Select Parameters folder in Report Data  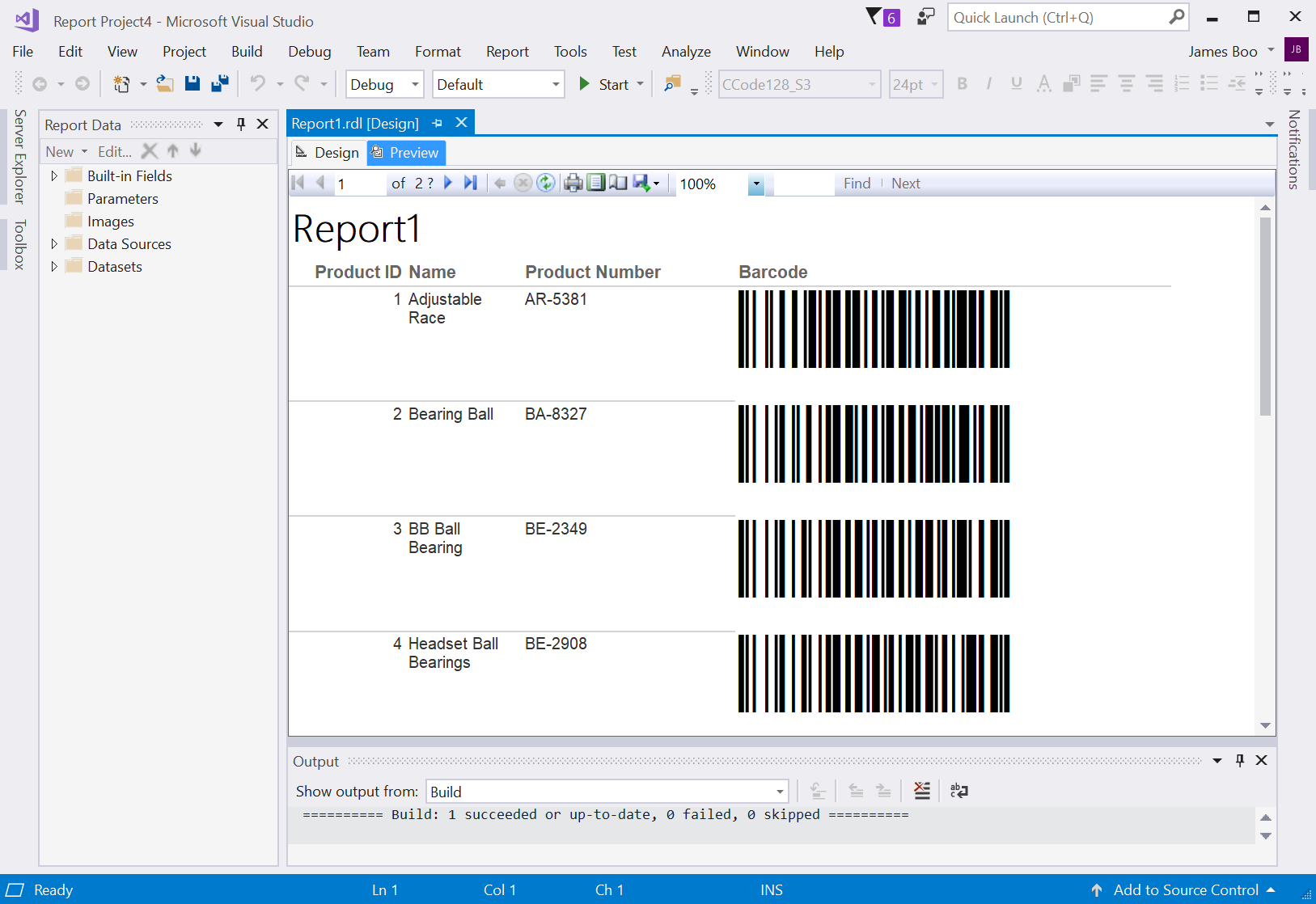pos(123,199)
